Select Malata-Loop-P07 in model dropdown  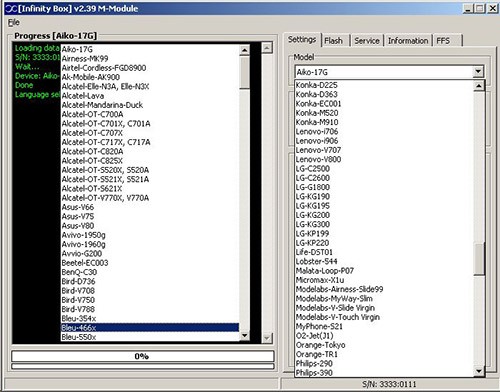point(384,271)
